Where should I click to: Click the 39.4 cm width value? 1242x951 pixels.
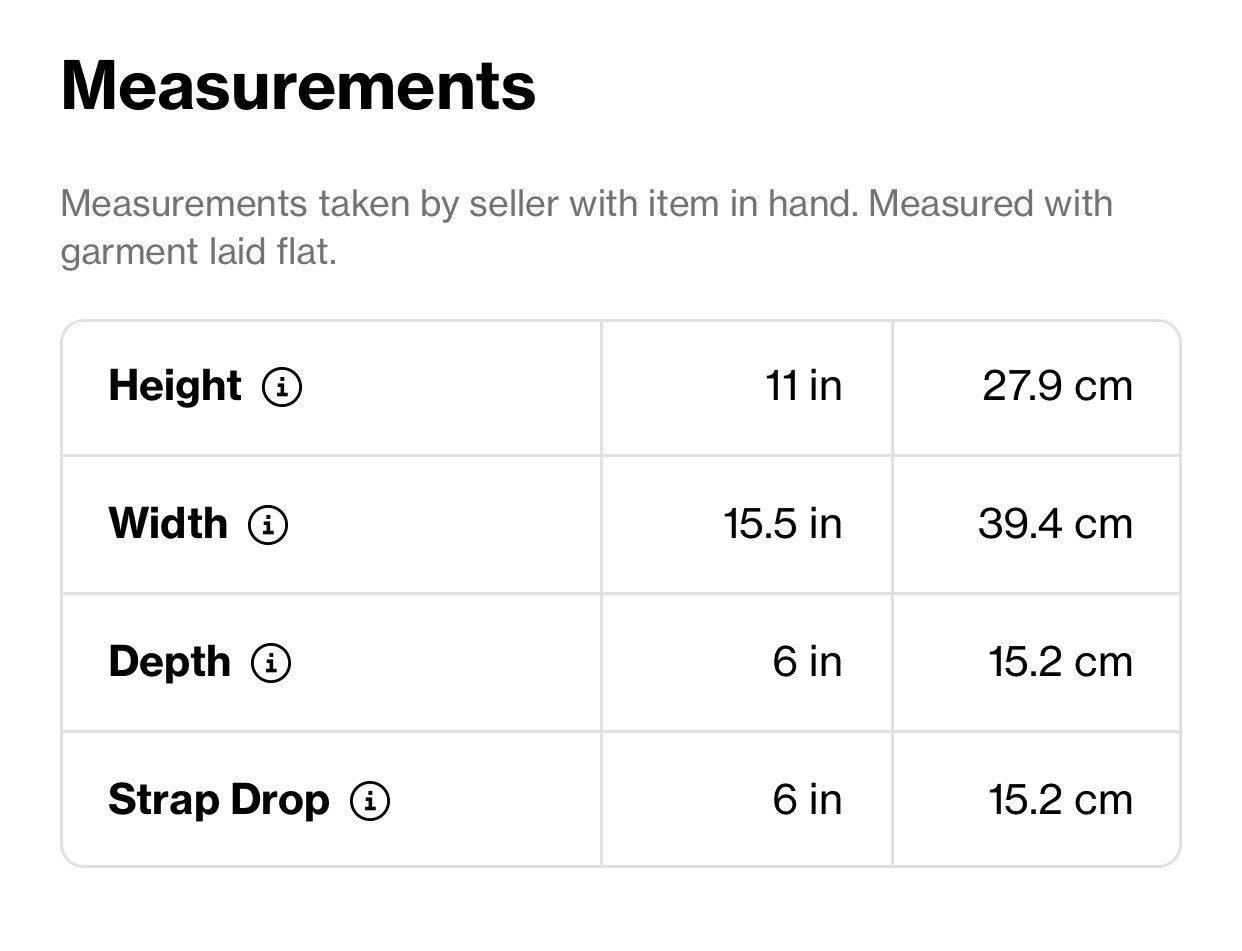point(1056,524)
